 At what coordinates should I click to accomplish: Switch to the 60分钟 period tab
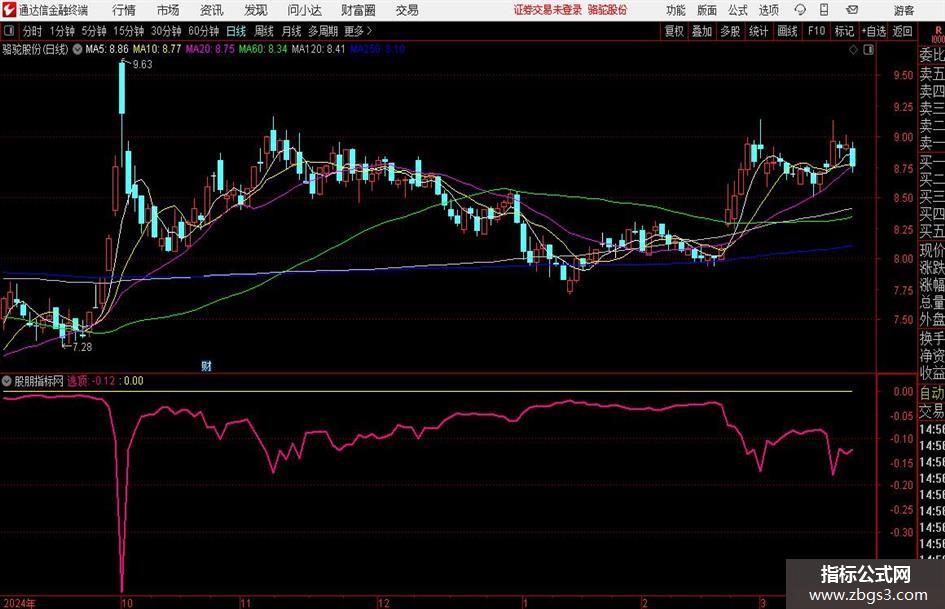tap(203, 31)
